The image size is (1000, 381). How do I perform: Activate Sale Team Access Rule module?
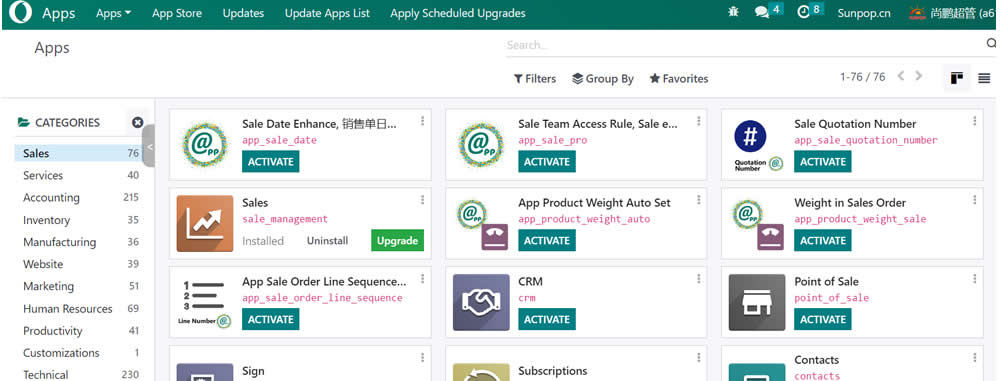pyautogui.click(x=547, y=161)
